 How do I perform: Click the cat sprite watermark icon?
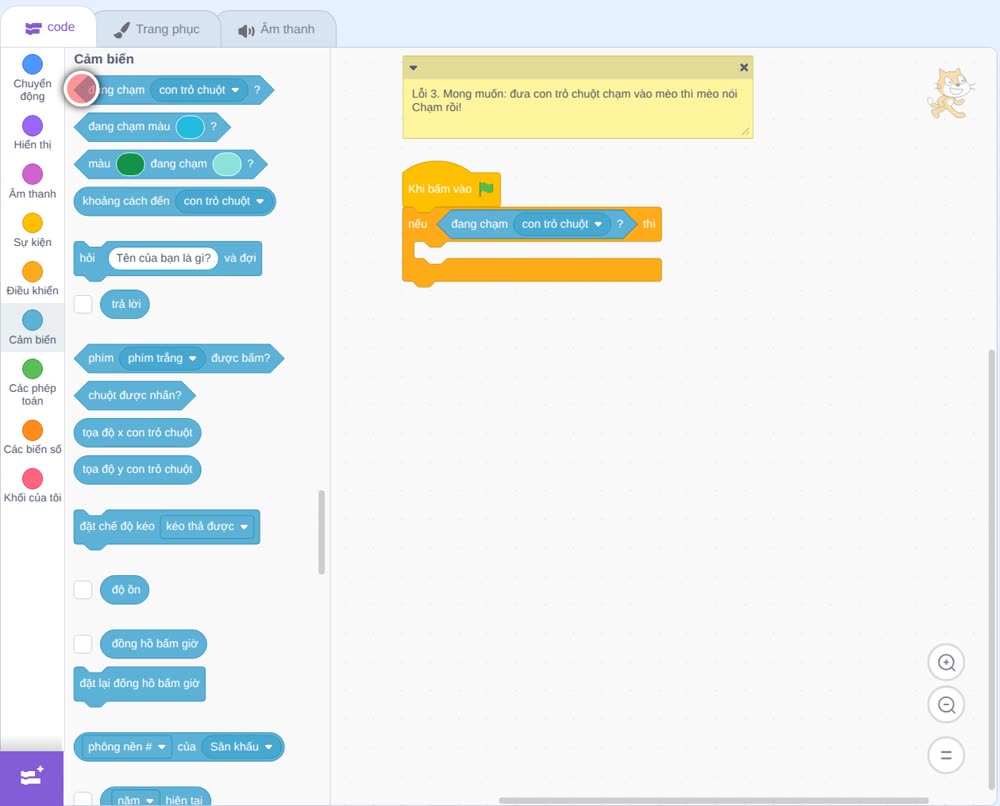[950, 94]
